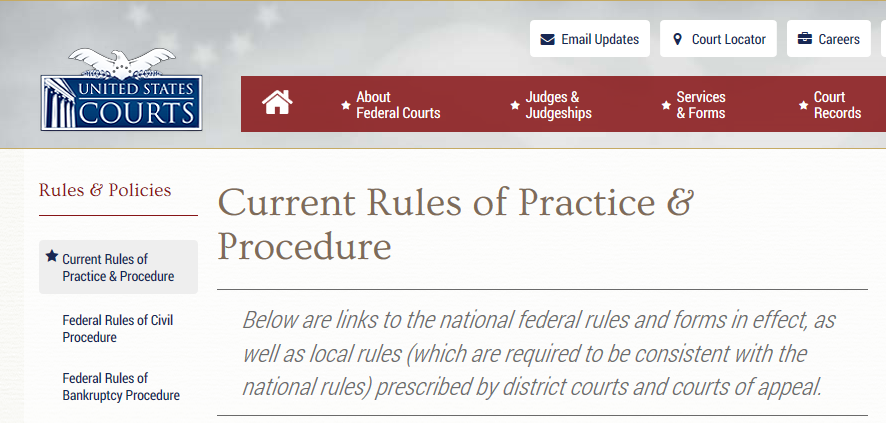This screenshot has width=886, height=423.
Task: Open Federal Rules of Bankruptcy Procedure link
Action: 121,386
